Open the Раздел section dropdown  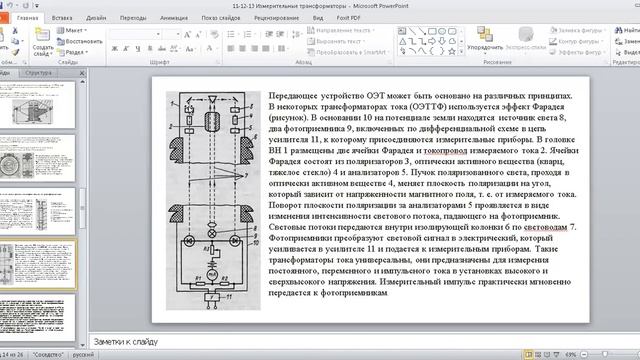click(72, 52)
